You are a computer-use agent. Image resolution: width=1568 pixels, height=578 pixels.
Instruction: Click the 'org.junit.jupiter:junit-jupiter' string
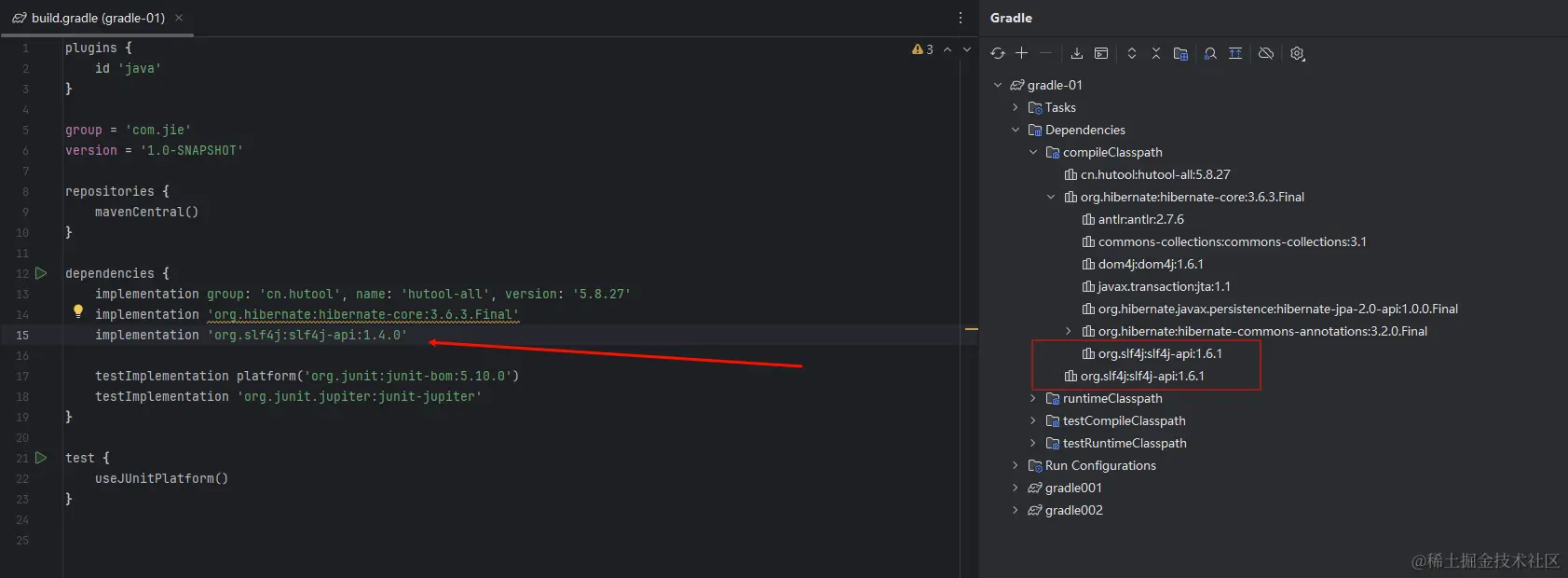coord(360,396)
